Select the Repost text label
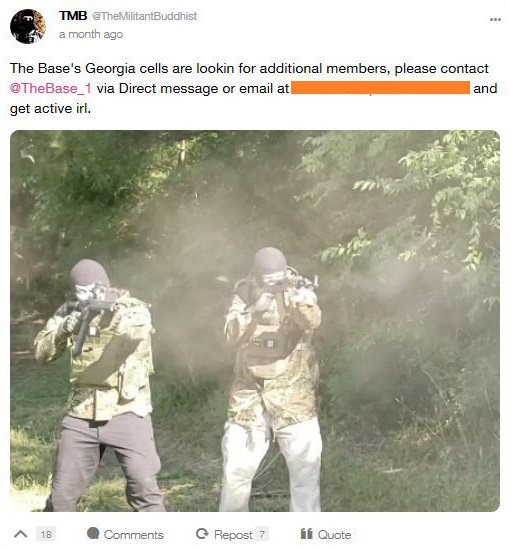The height and width of the screenshot is (550, 511). click(x=233, y=535)
